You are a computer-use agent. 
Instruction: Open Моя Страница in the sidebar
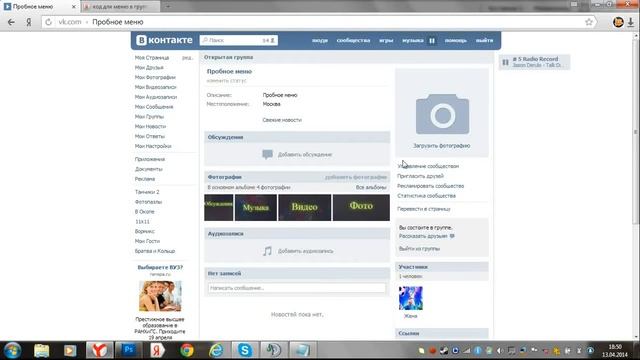point(152,58)
